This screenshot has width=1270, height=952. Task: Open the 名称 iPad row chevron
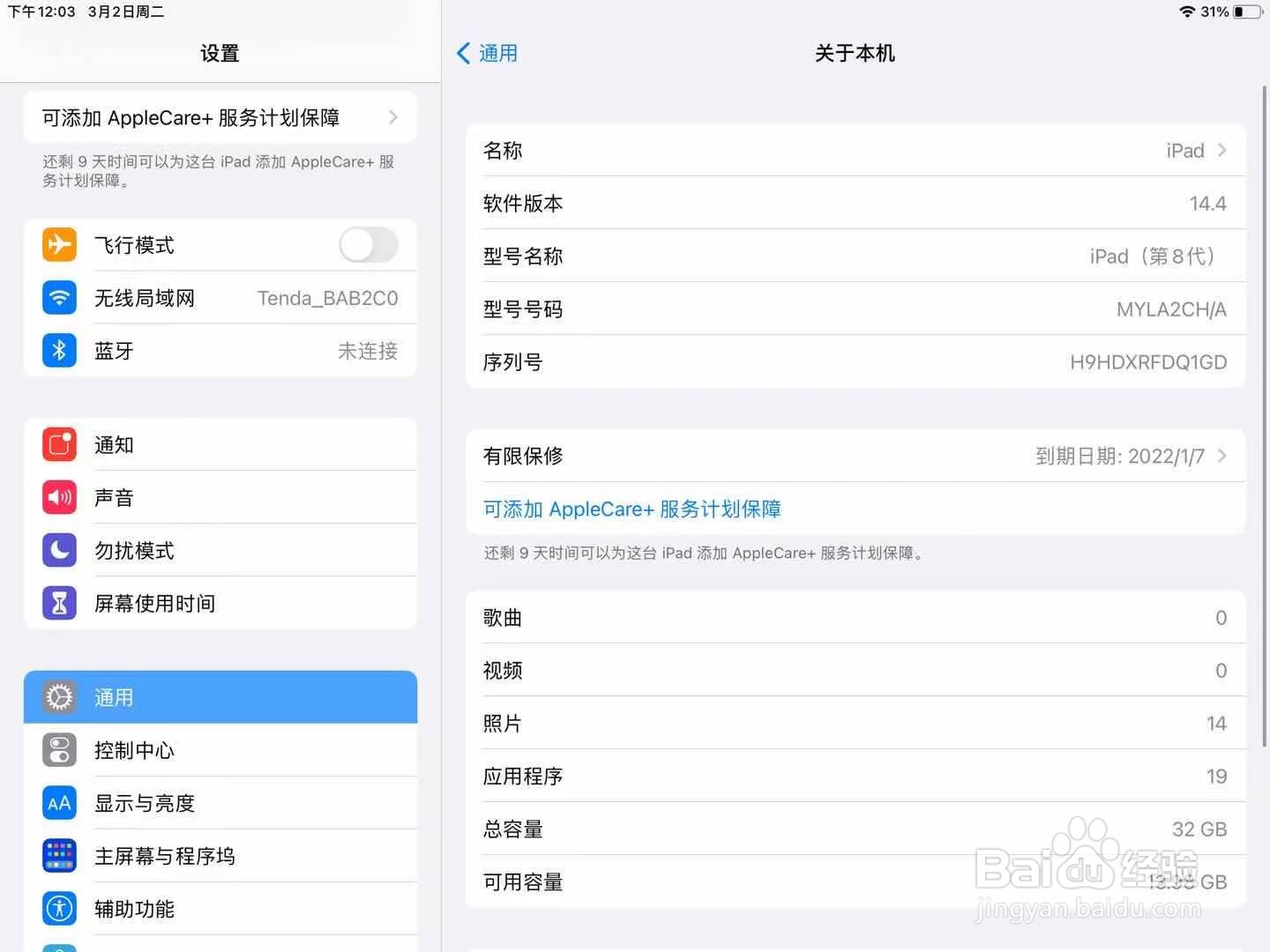pyautogui.click(x=1222, y=150)
